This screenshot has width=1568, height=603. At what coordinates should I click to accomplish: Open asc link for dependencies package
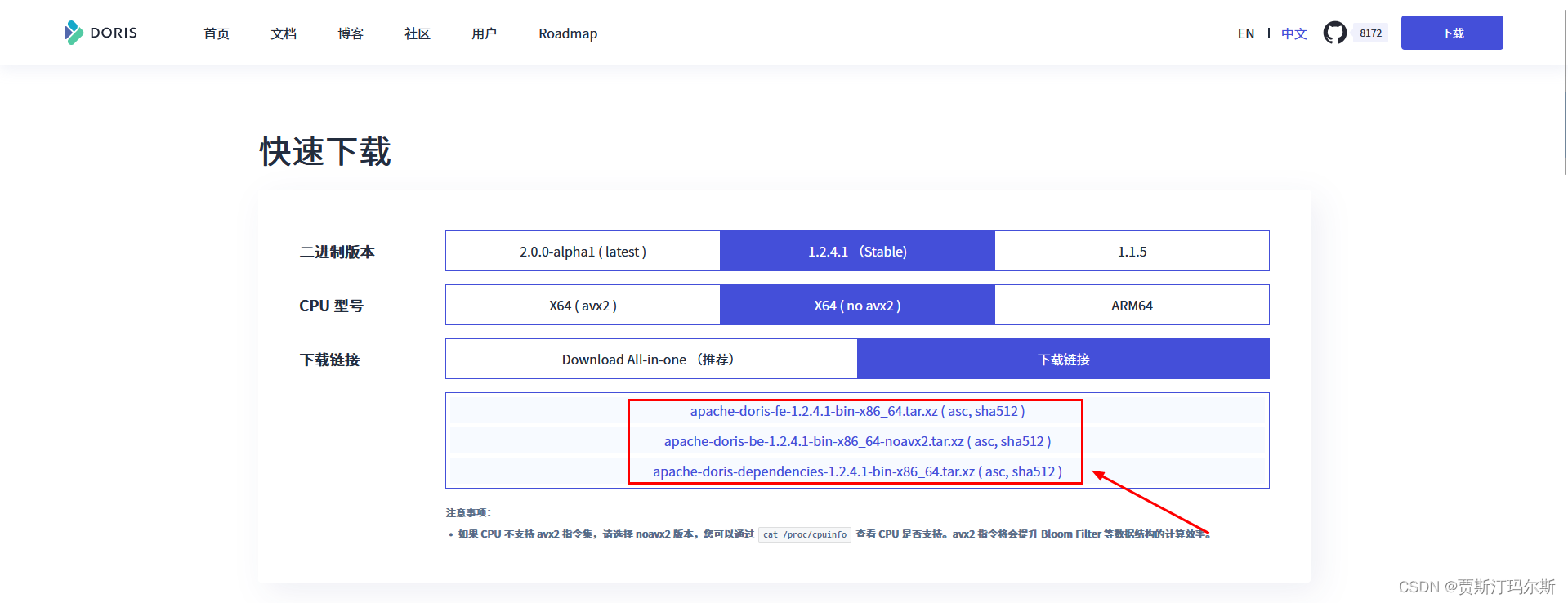click(995, 471)
